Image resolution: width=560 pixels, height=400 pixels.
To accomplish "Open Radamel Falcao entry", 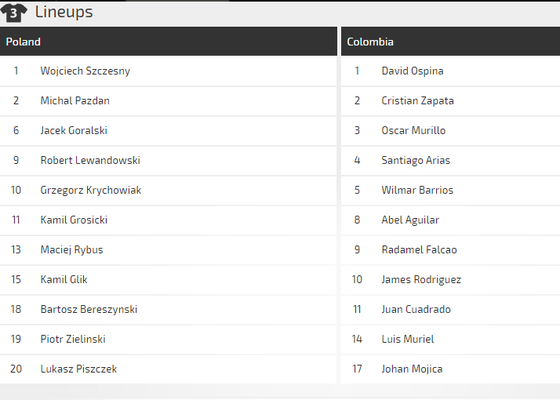I will tap(419, 250).
